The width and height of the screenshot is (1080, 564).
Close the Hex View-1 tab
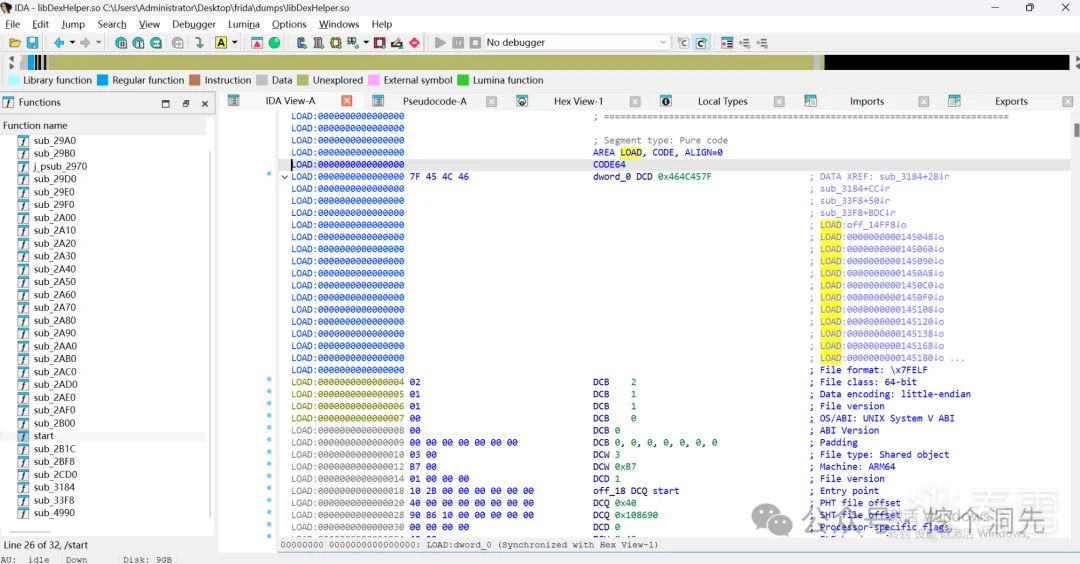click(x=635, y=101)
